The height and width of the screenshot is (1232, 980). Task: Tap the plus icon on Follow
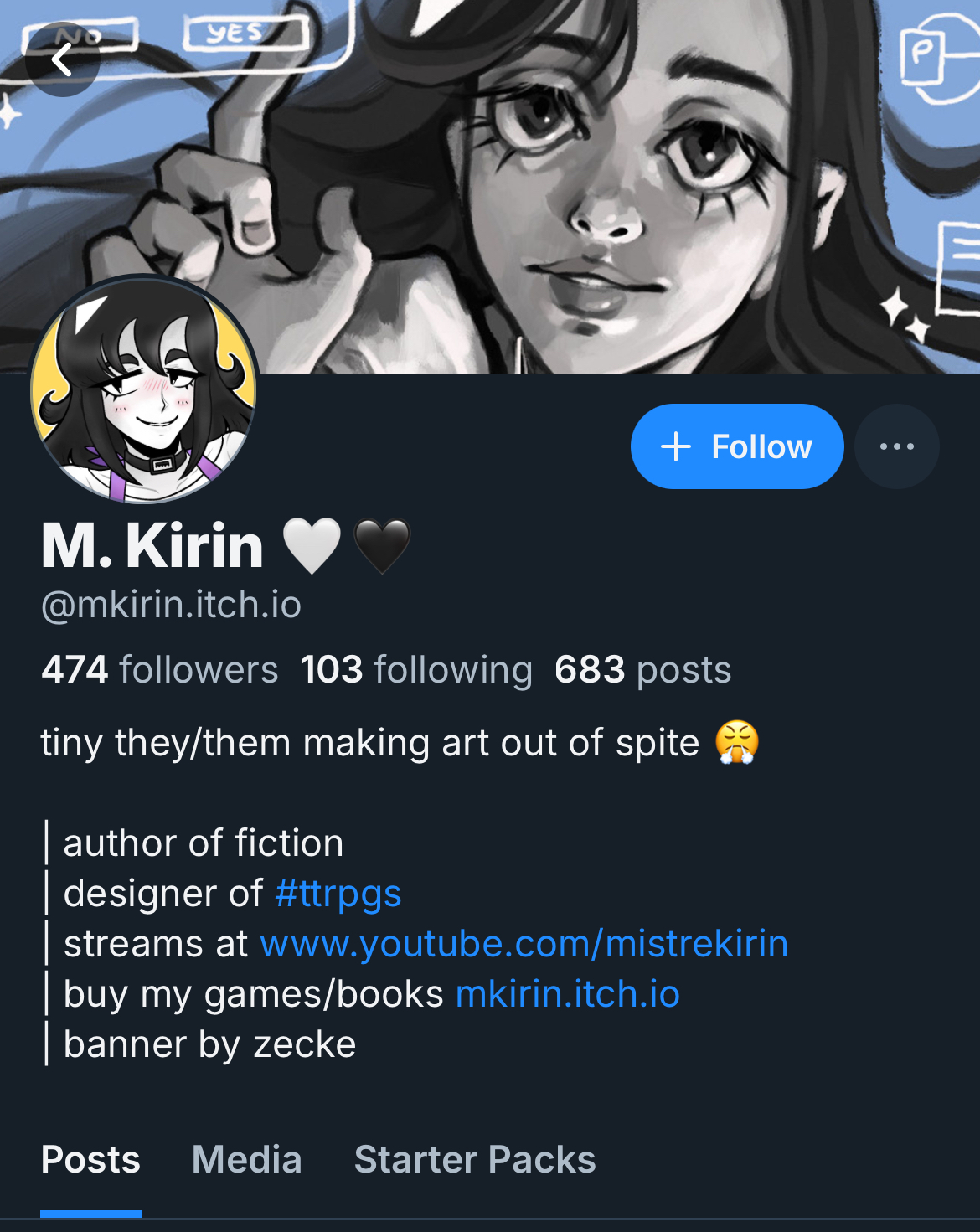tap(676, 446)
